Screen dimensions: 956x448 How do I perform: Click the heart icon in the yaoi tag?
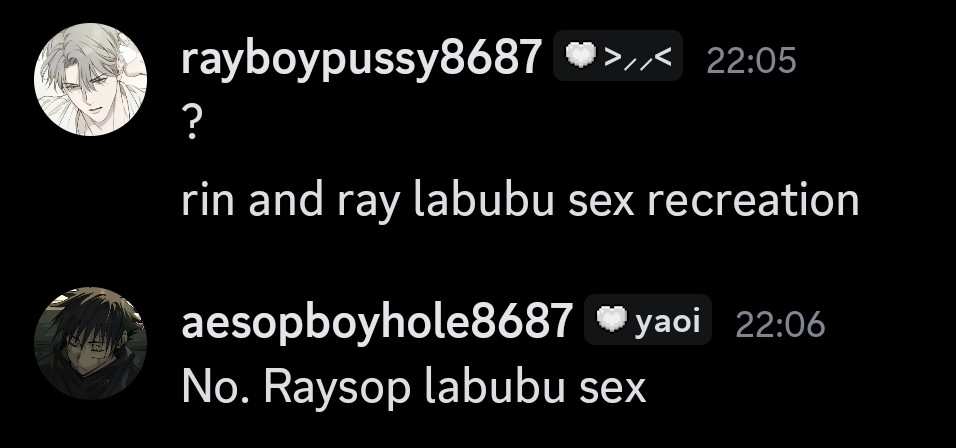612,320
